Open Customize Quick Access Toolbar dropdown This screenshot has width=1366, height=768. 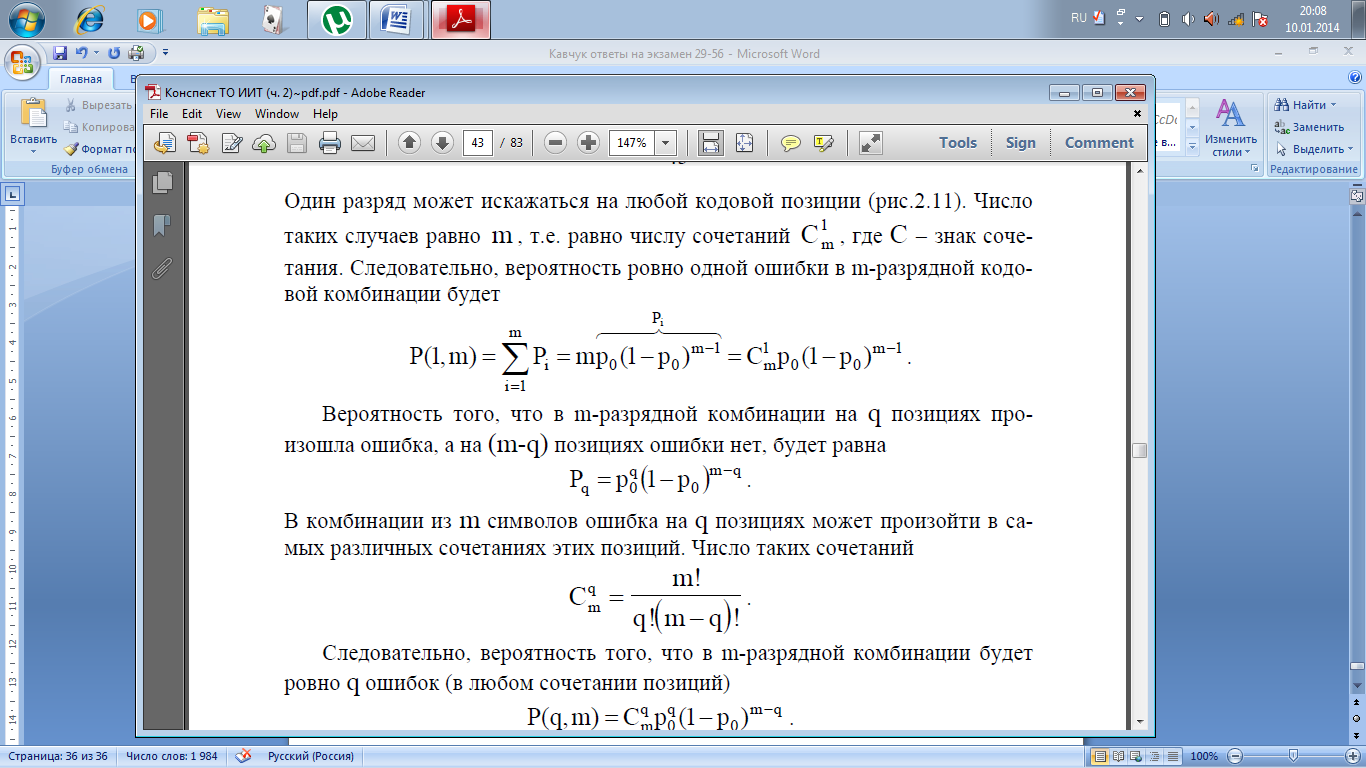(165, 53)
